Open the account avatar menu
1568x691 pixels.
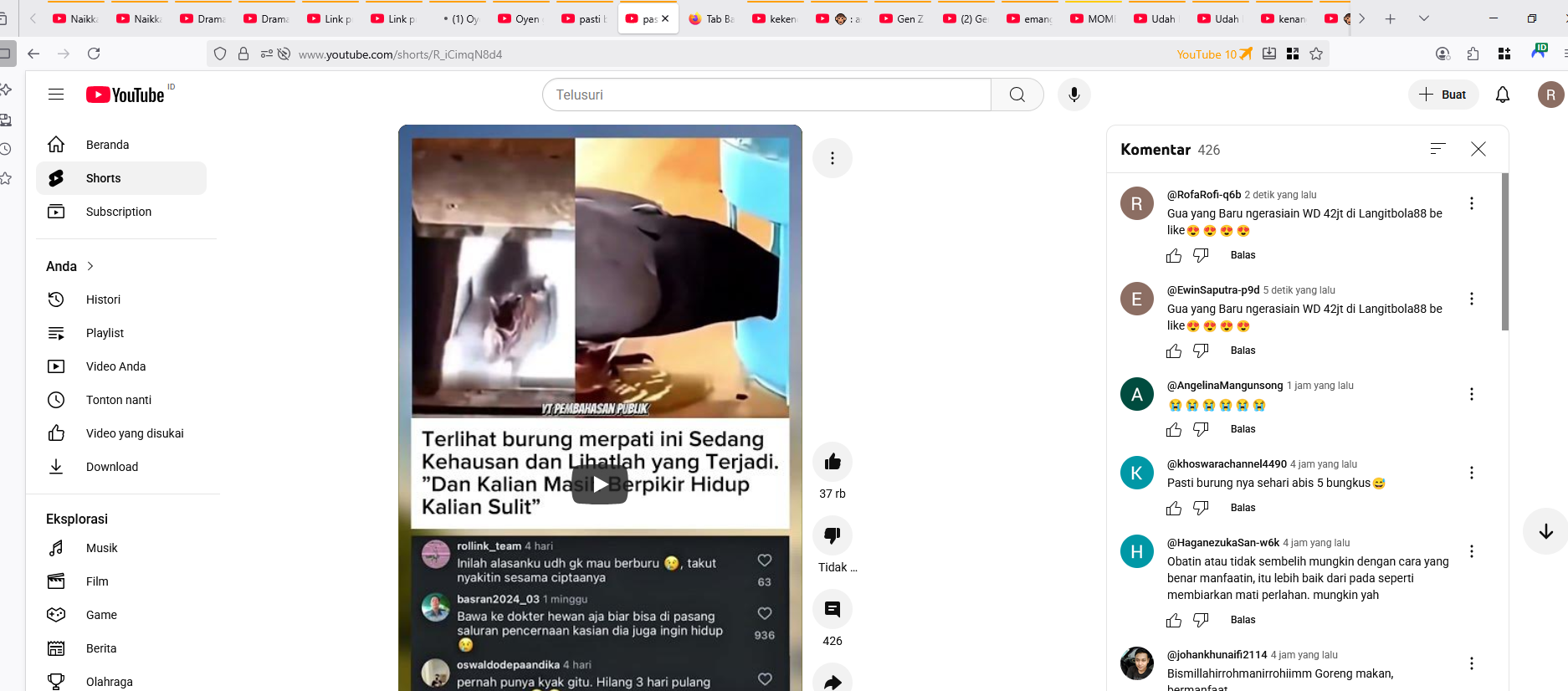1550,95
